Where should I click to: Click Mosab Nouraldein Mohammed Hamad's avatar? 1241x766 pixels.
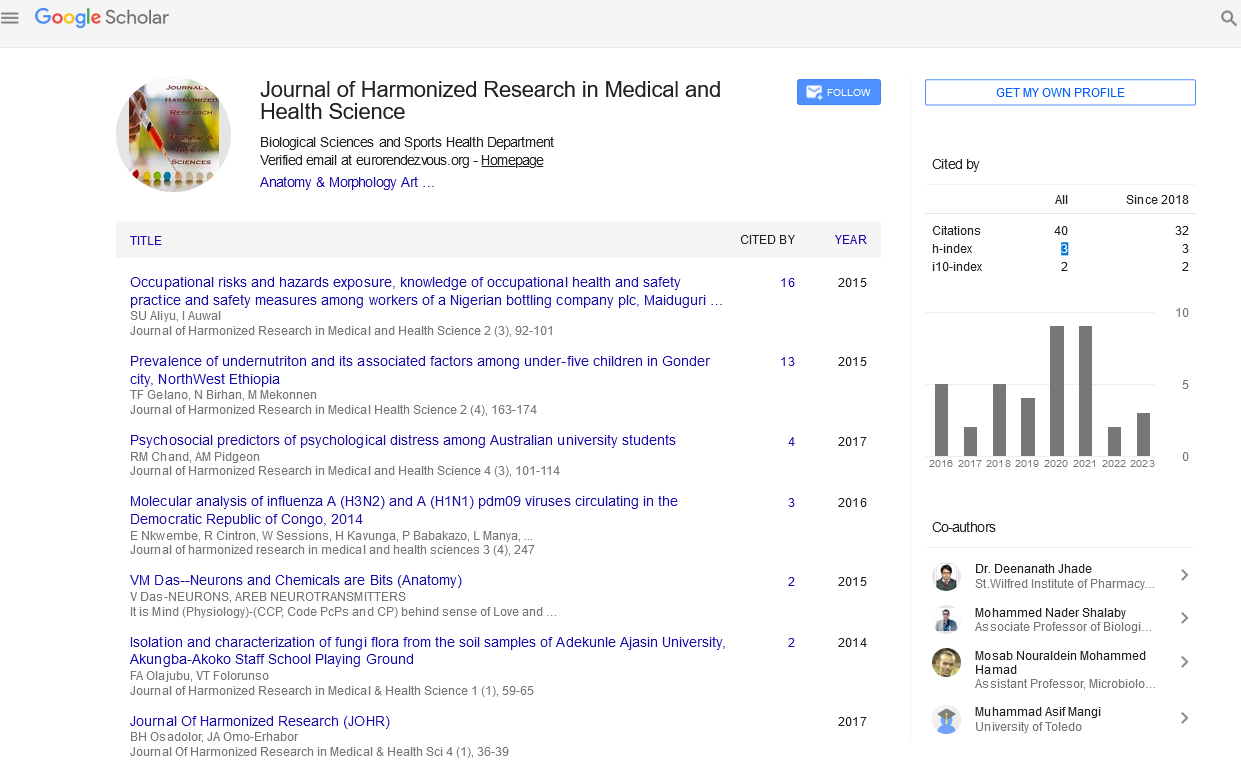pyautogui.click(x=946, y=663)
